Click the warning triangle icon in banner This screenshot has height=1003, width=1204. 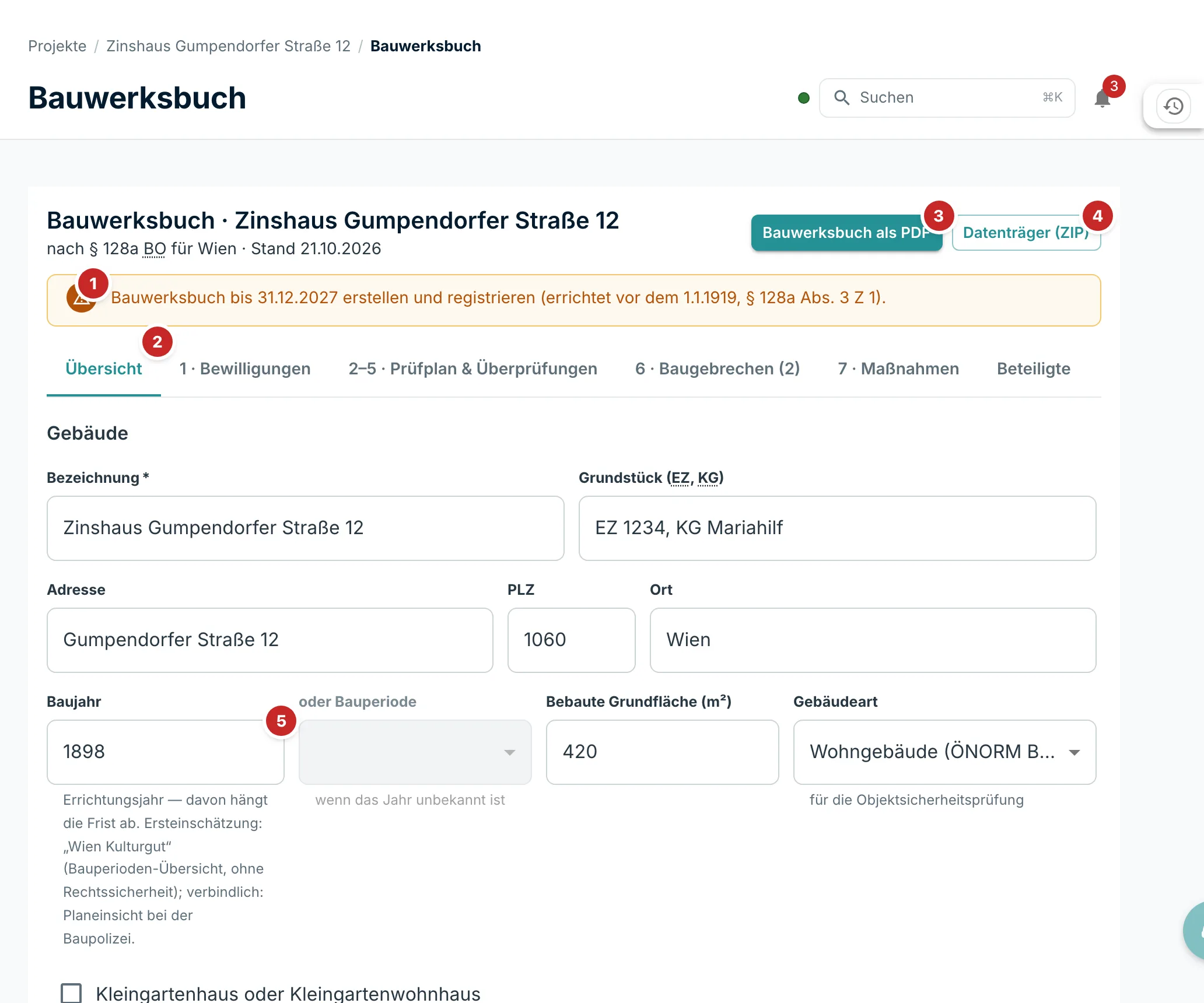[81, 298]
